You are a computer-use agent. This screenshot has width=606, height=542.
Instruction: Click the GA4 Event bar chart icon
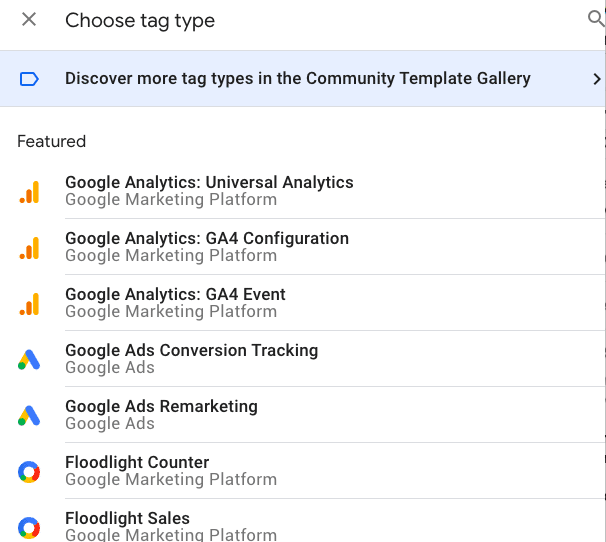click(29, 304)
